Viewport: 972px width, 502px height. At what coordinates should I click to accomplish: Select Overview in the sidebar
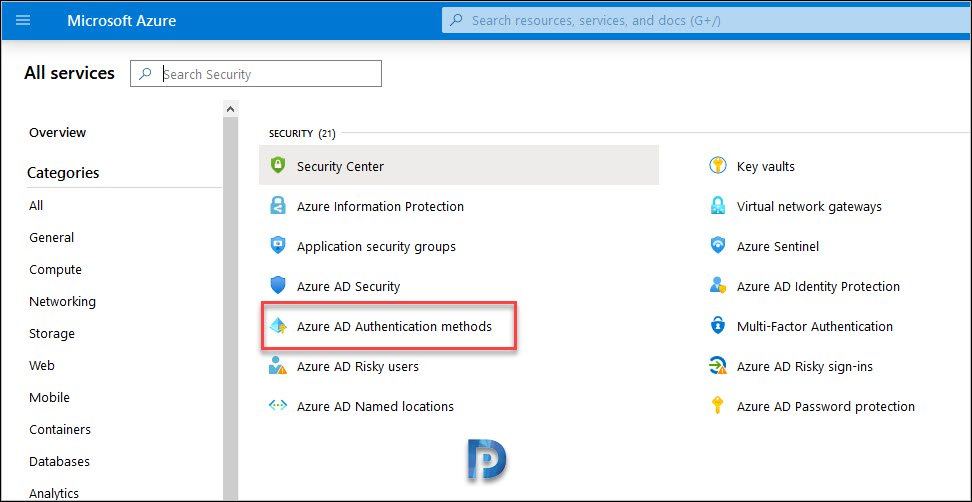[58, 132]
